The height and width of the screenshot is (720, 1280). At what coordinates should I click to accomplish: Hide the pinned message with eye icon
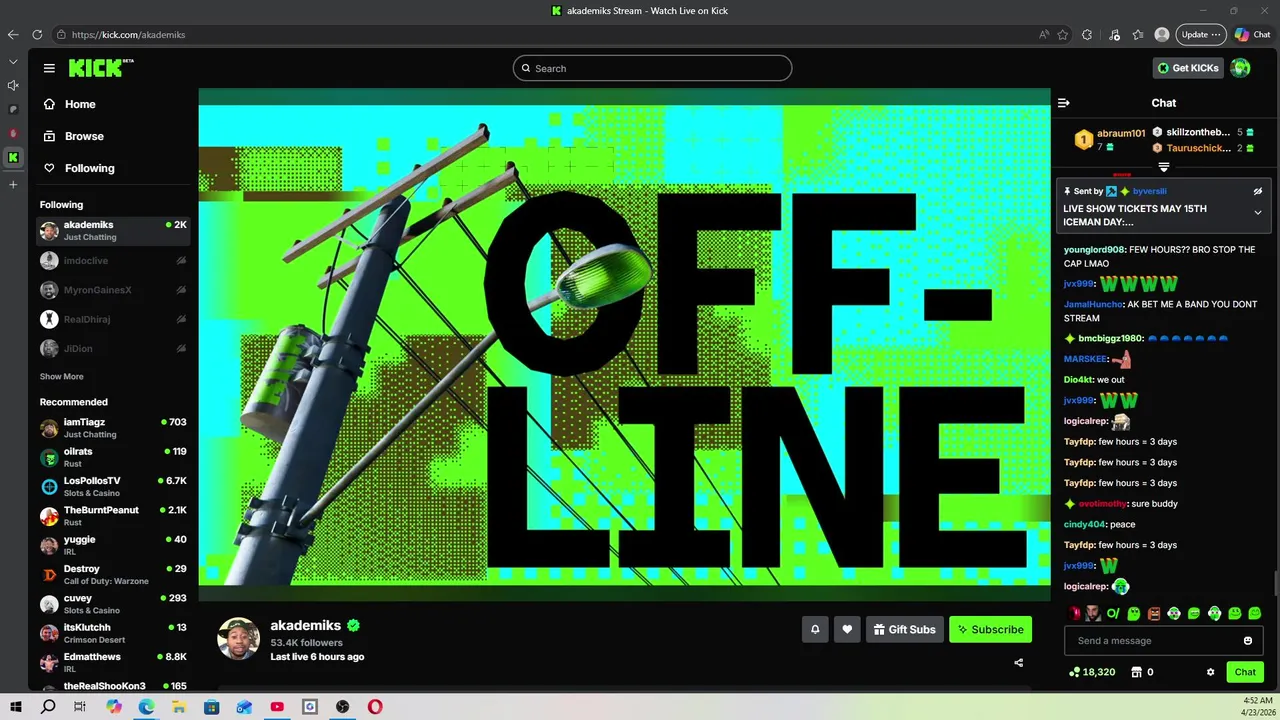point(1258,191)
